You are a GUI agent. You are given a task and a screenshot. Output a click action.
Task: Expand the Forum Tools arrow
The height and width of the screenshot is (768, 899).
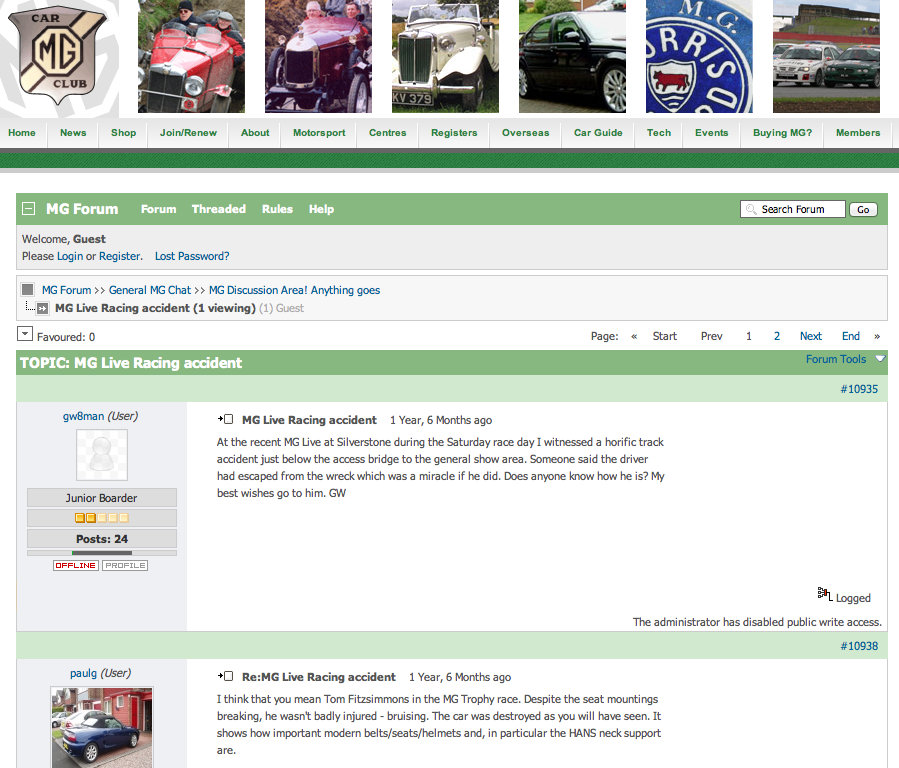tap(880, 359)
